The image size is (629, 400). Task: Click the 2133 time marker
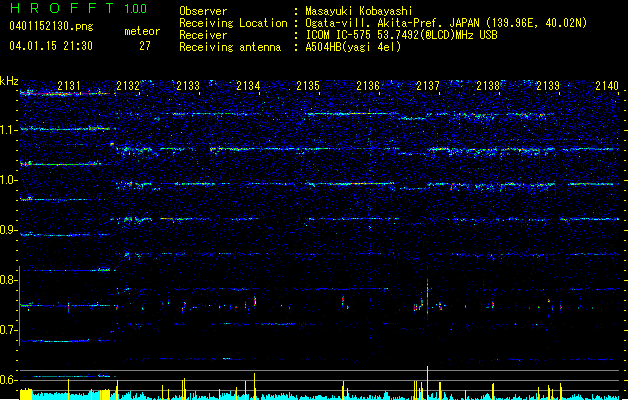pos(188,86)
